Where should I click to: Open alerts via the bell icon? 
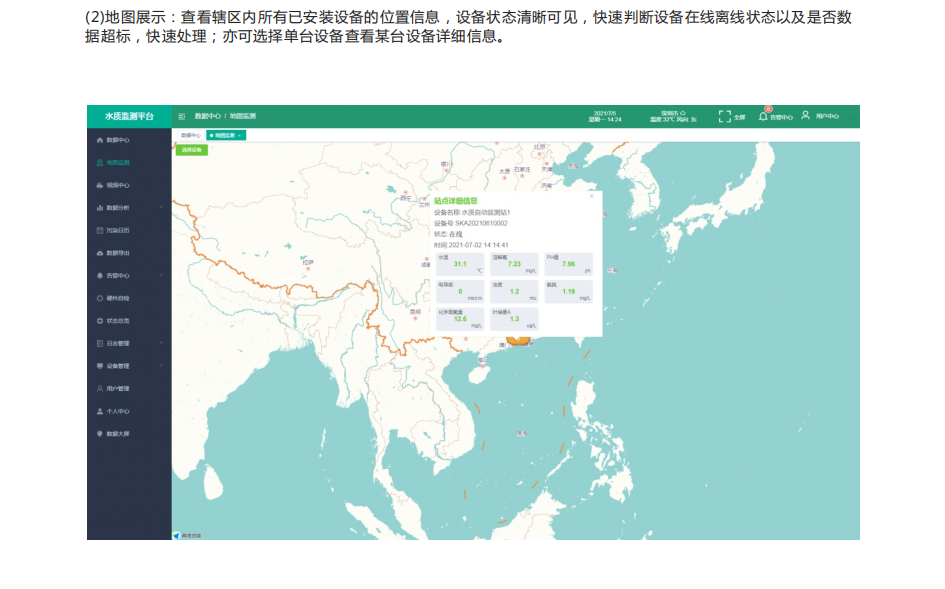coord(764,116)
